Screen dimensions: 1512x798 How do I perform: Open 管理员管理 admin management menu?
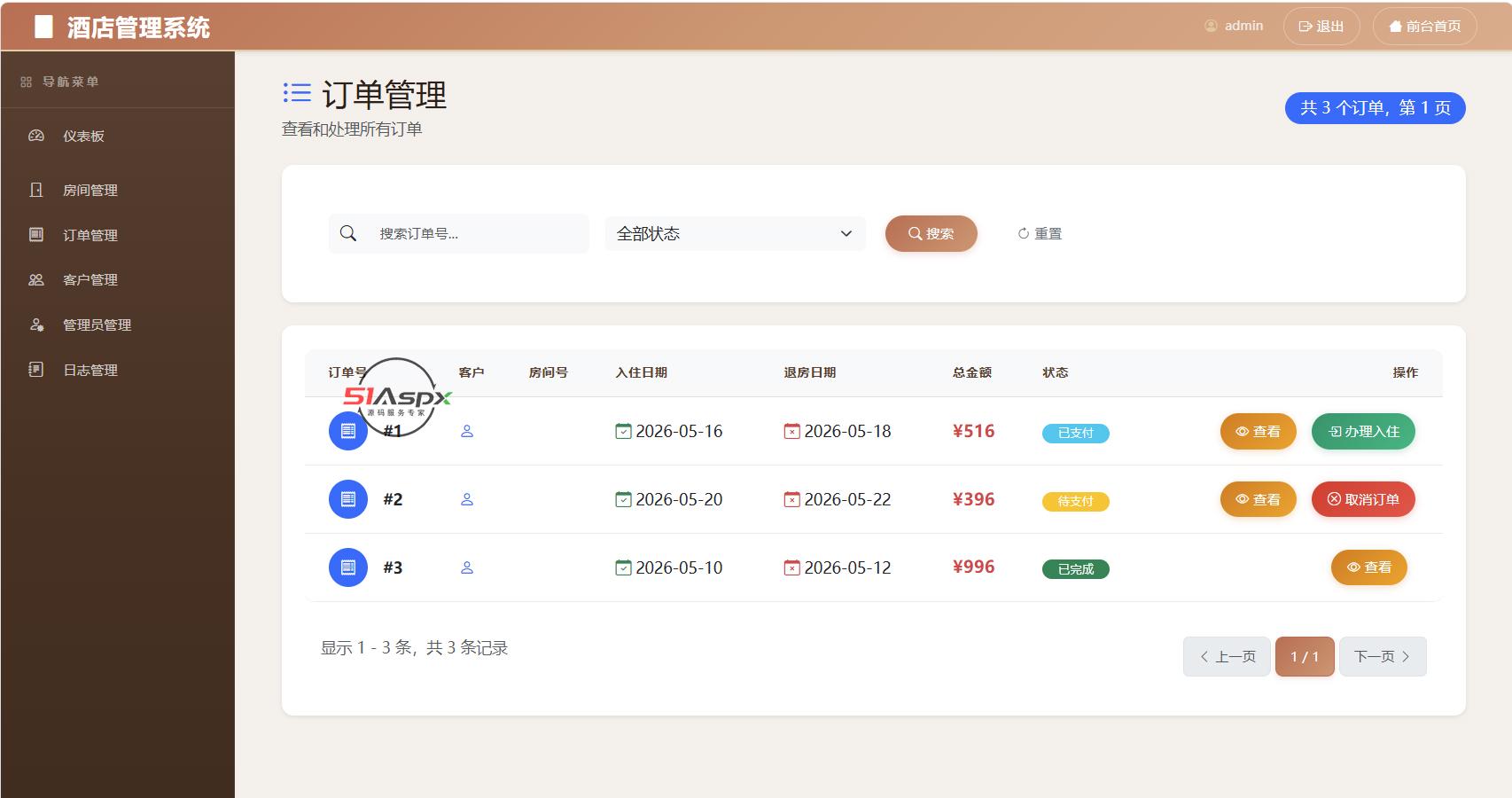click(x=118, y=325)
